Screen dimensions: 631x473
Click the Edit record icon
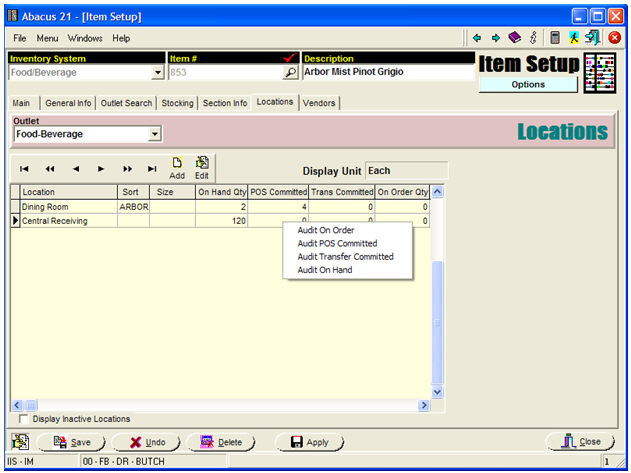click(201, 167)
